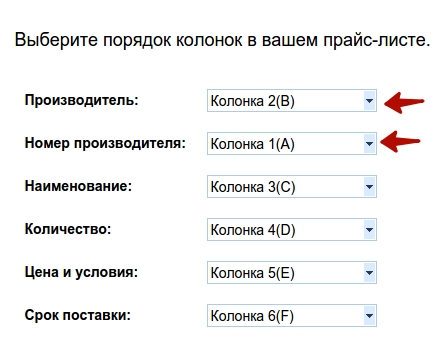This screenshot has width=443, height=360.
Task: Click the Колонка 6(F) combo box text
Action: click(x=252, y=316)
